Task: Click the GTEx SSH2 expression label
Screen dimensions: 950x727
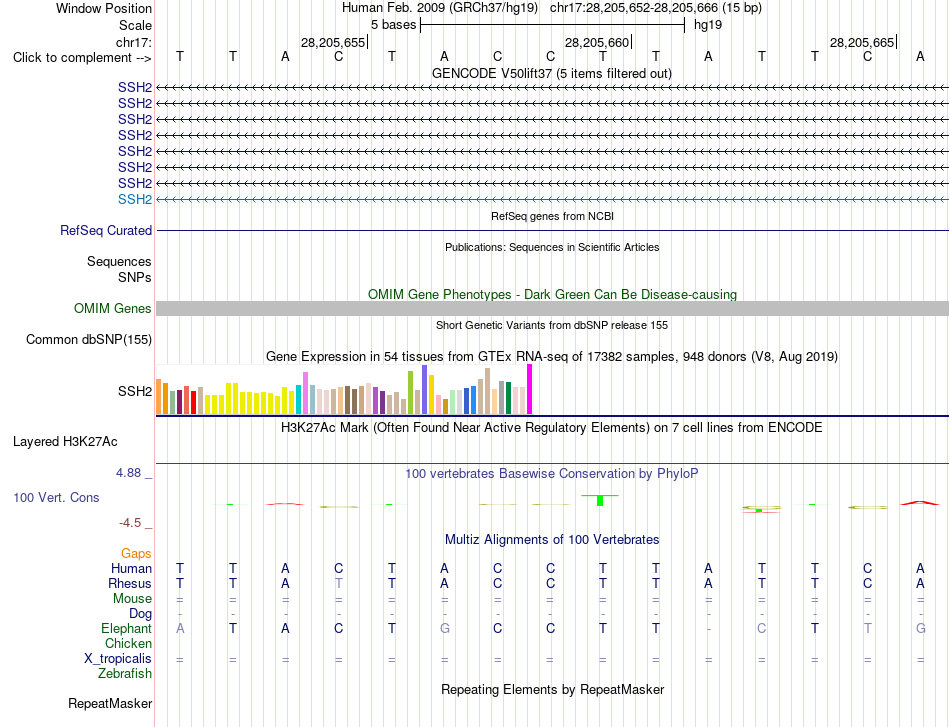Action: (x=135, y=391)
